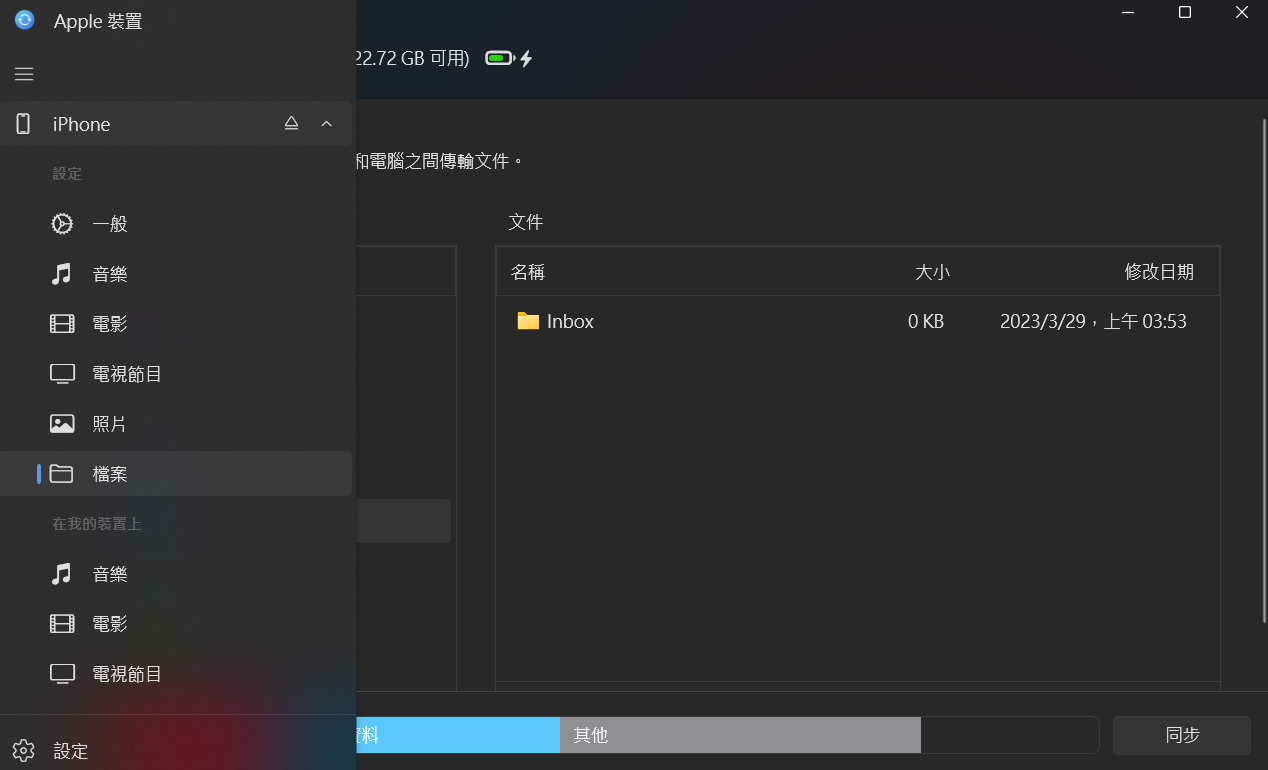Screen dimensions: 1268x770
Task: Click the film icon for 電影 under 設定
Action: point(62,324)
